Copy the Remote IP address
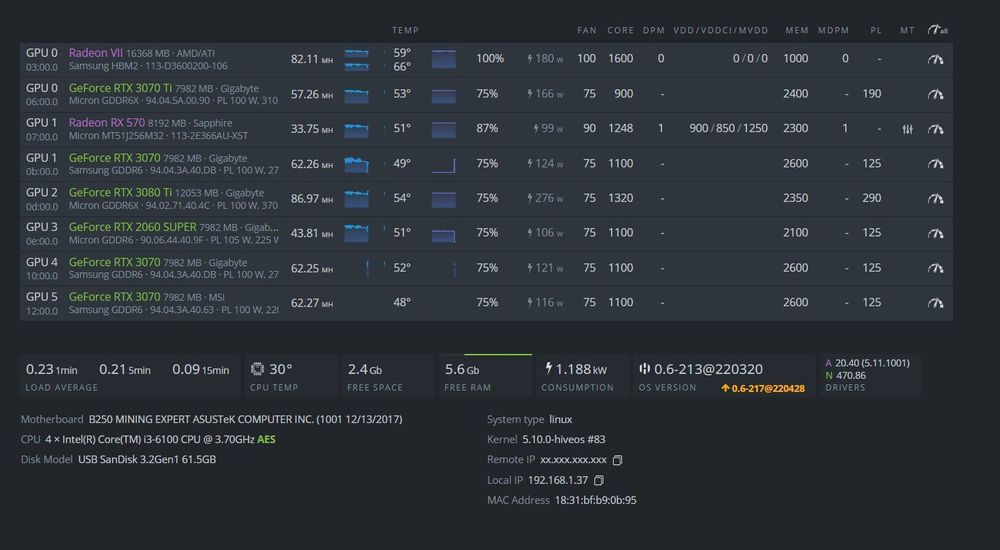 pyautogui.click(x=617, y=460)
